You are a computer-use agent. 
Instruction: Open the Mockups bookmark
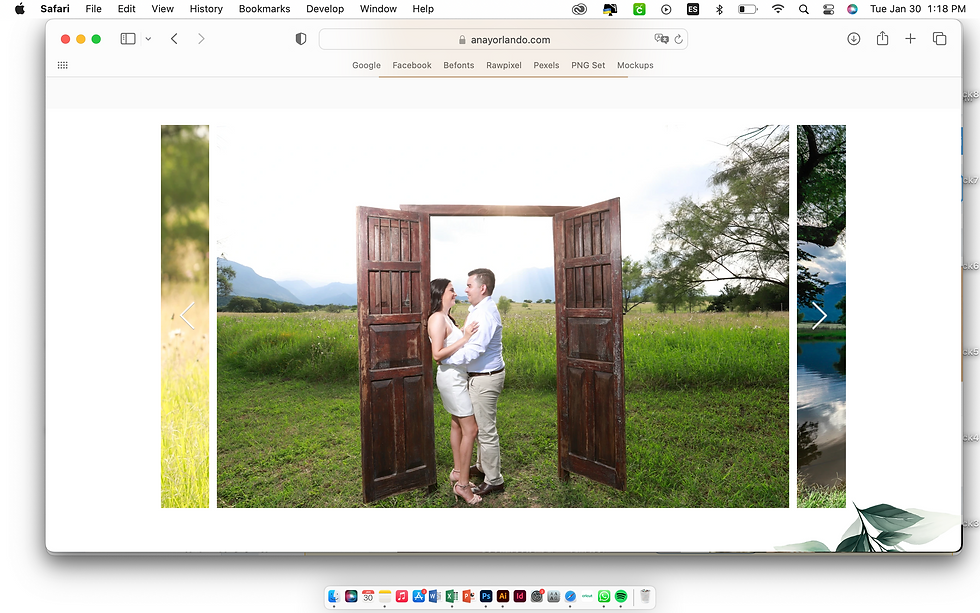pos(635,65)
